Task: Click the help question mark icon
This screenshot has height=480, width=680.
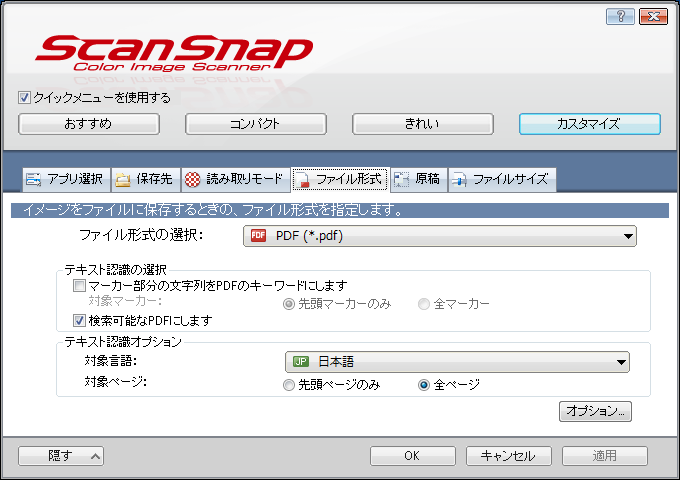Action: pos(620,16)
